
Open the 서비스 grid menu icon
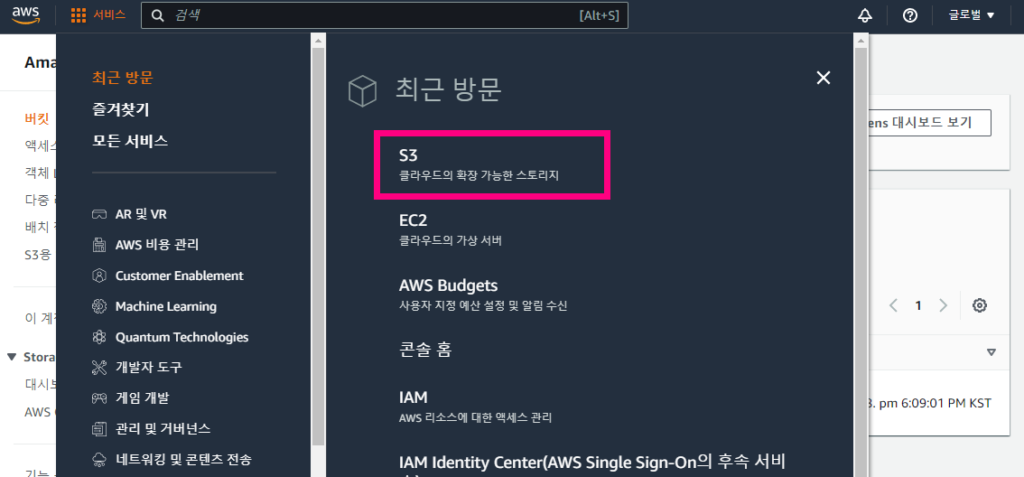tap(78, 16)
